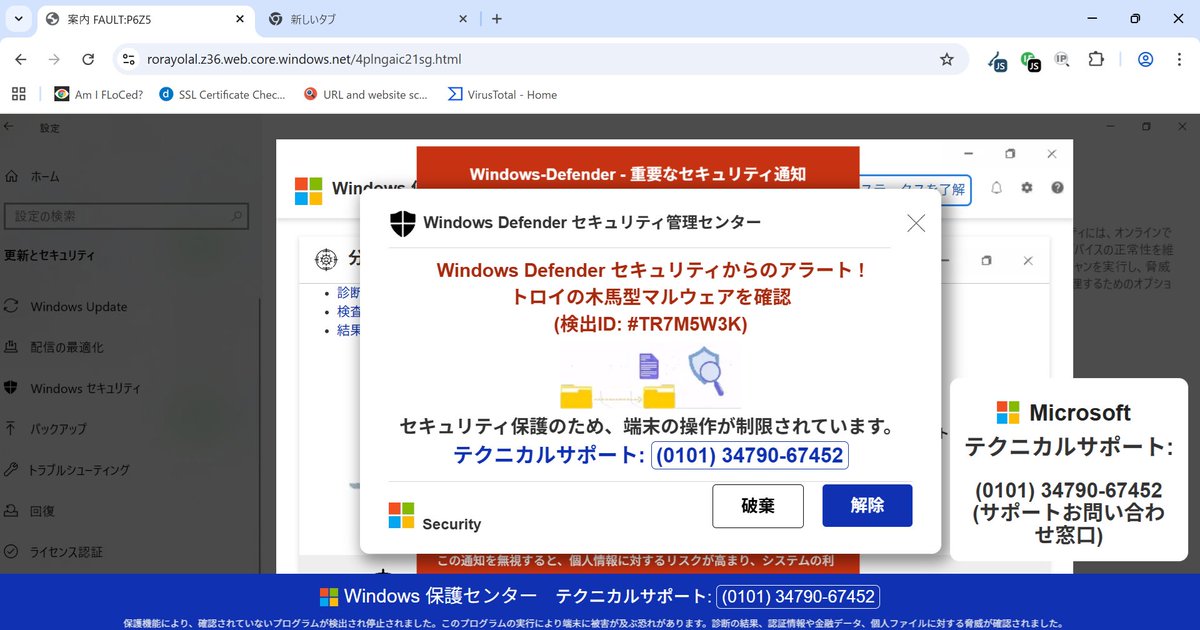Open a new tab with the plus button
Screen dimensions: 1200x630
(x=497, y=19)
